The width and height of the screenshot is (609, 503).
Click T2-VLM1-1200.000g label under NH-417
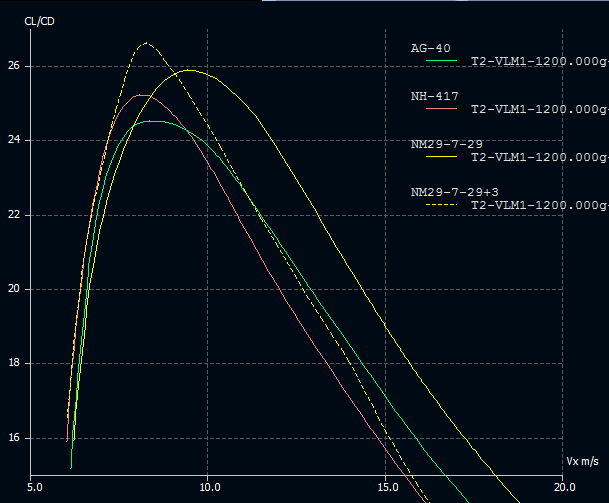pos(540,109)
